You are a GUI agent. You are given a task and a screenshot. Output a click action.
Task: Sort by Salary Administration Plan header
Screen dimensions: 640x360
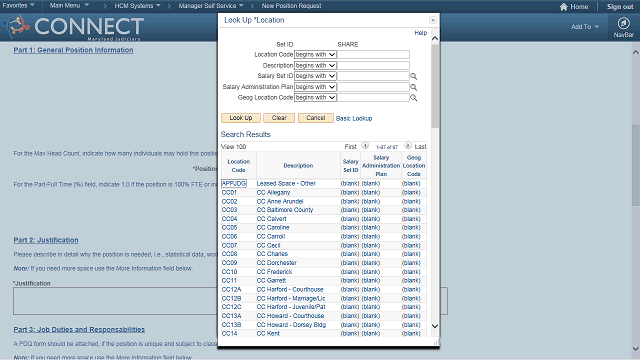[x=381, y=166]
